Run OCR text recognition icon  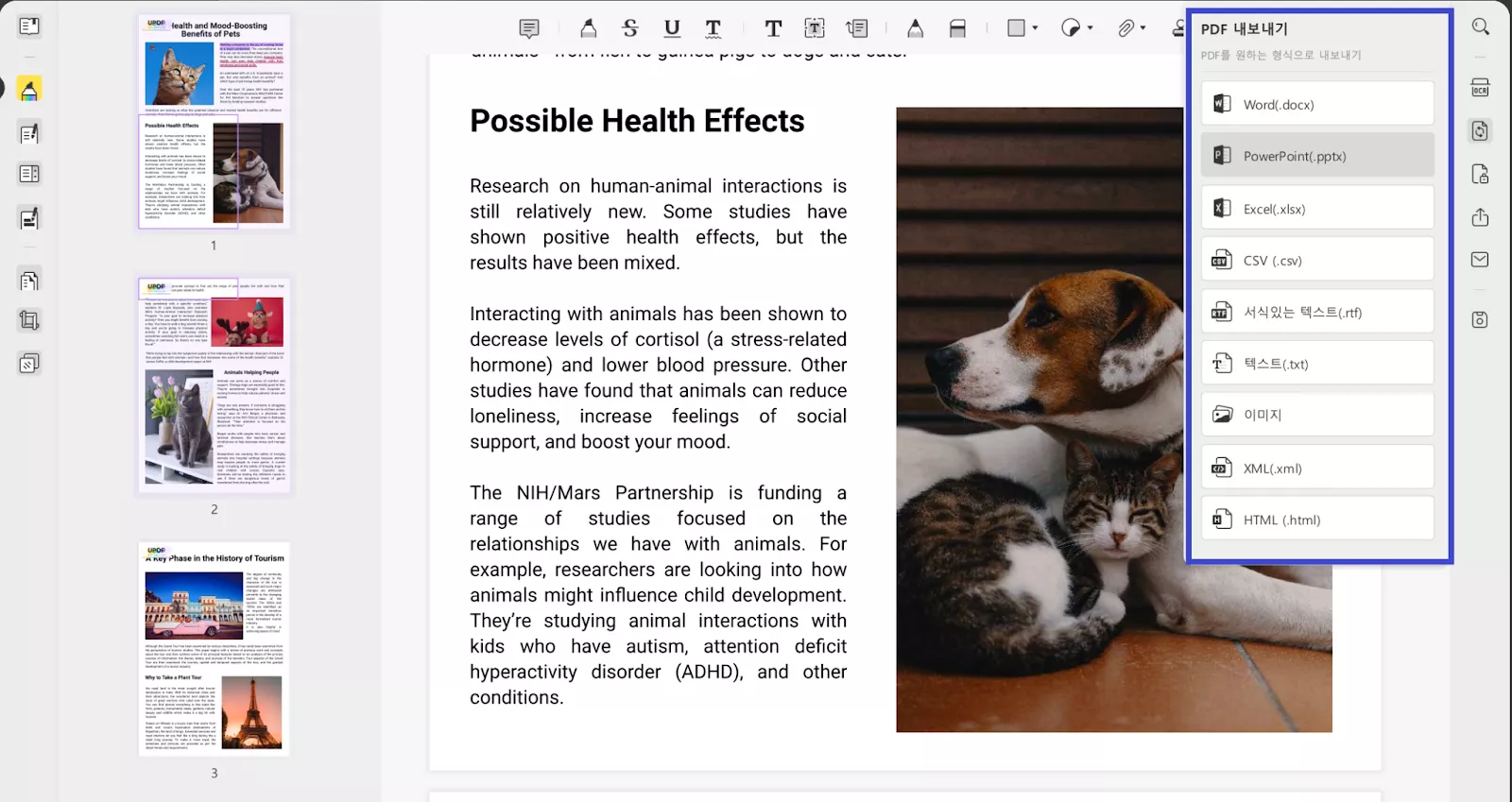pyautogui.click(x=1481, y=88)
